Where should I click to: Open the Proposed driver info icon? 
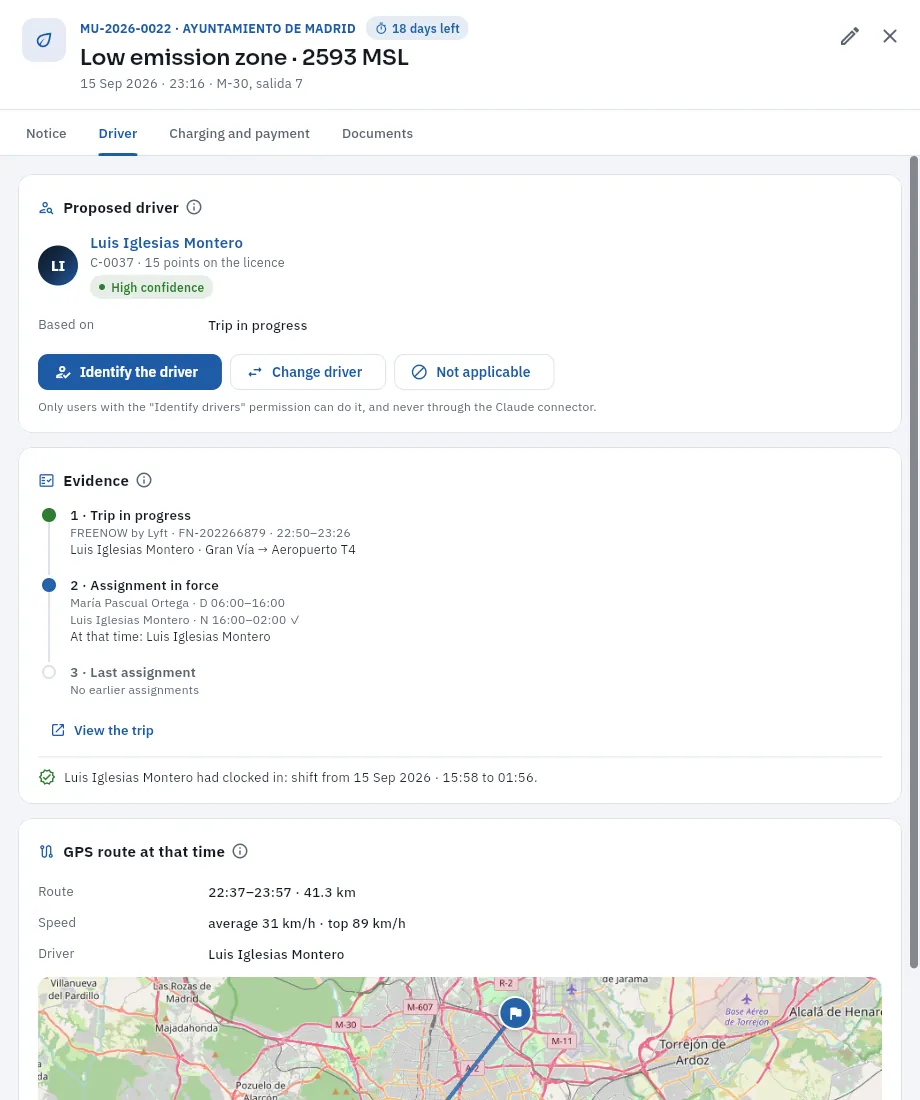(194, 208)
